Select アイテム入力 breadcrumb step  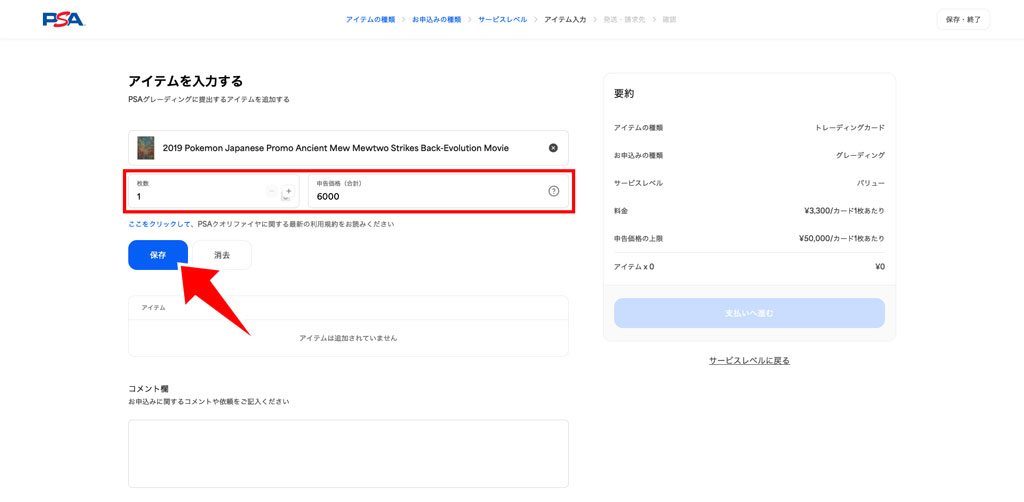pyautogui.click(x=565, y=20)
